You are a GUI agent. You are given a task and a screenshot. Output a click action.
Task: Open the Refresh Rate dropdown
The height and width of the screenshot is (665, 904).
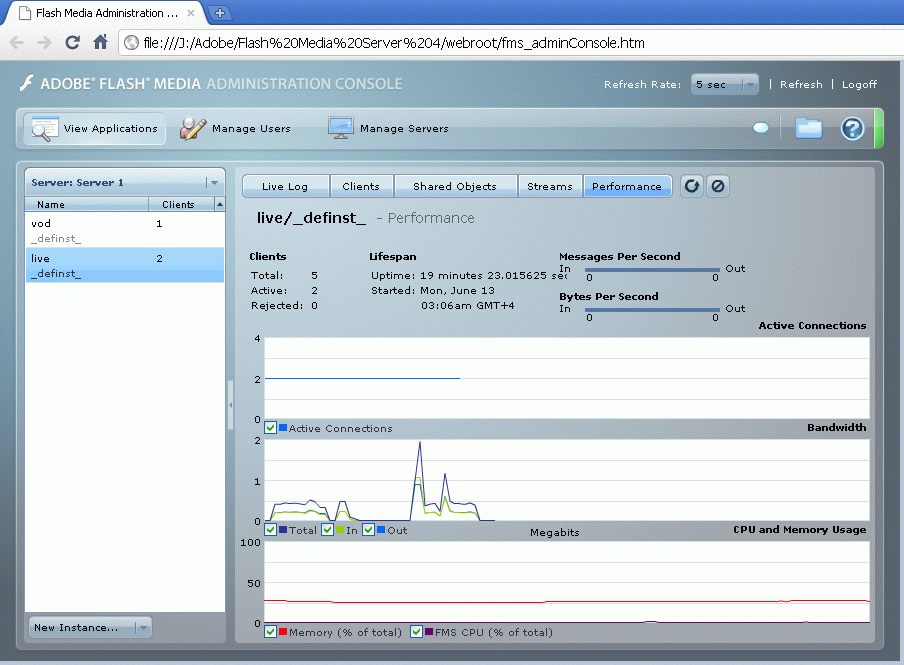[725, 85]
